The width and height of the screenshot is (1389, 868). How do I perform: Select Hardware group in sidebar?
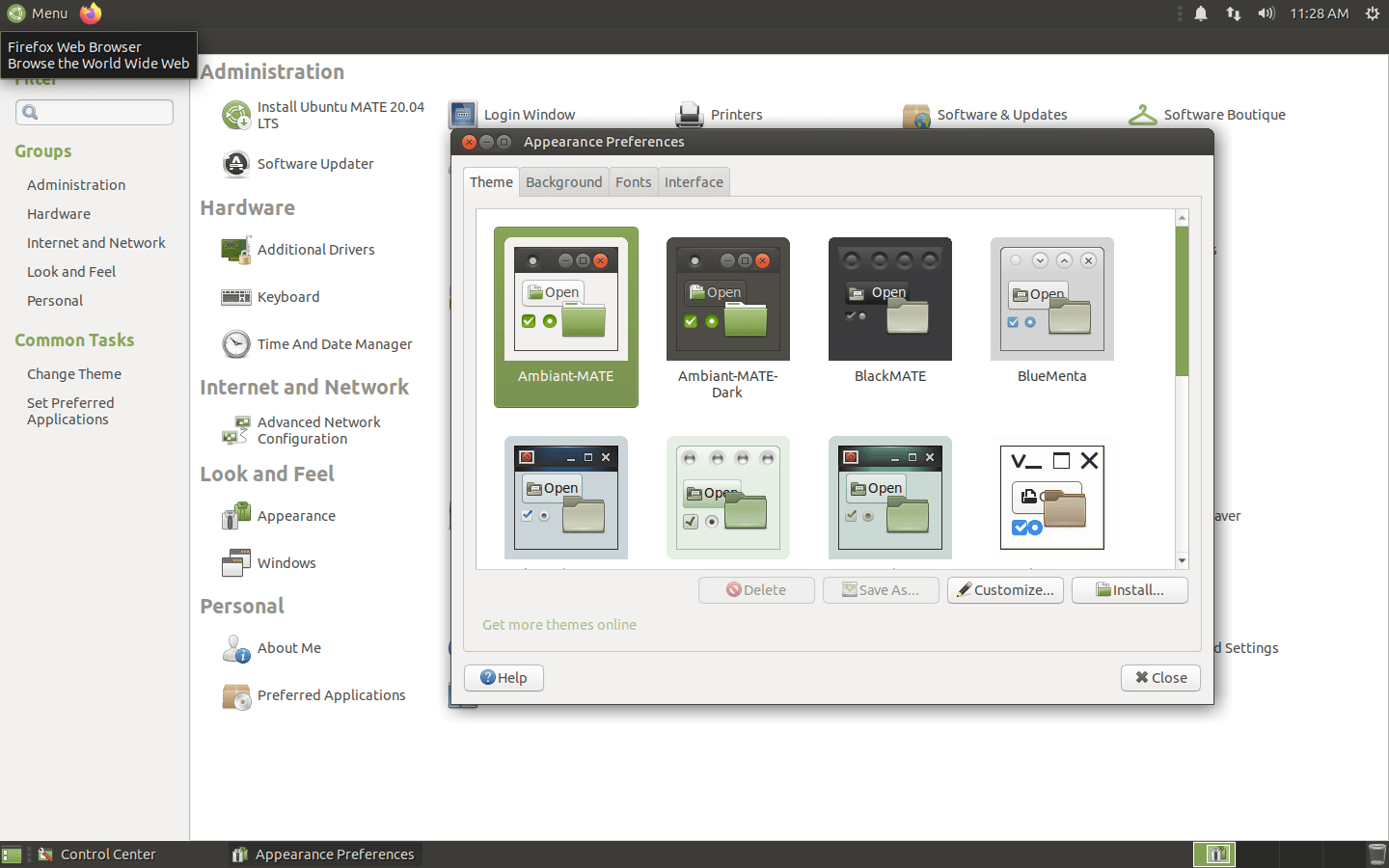[x=59, y=214]
